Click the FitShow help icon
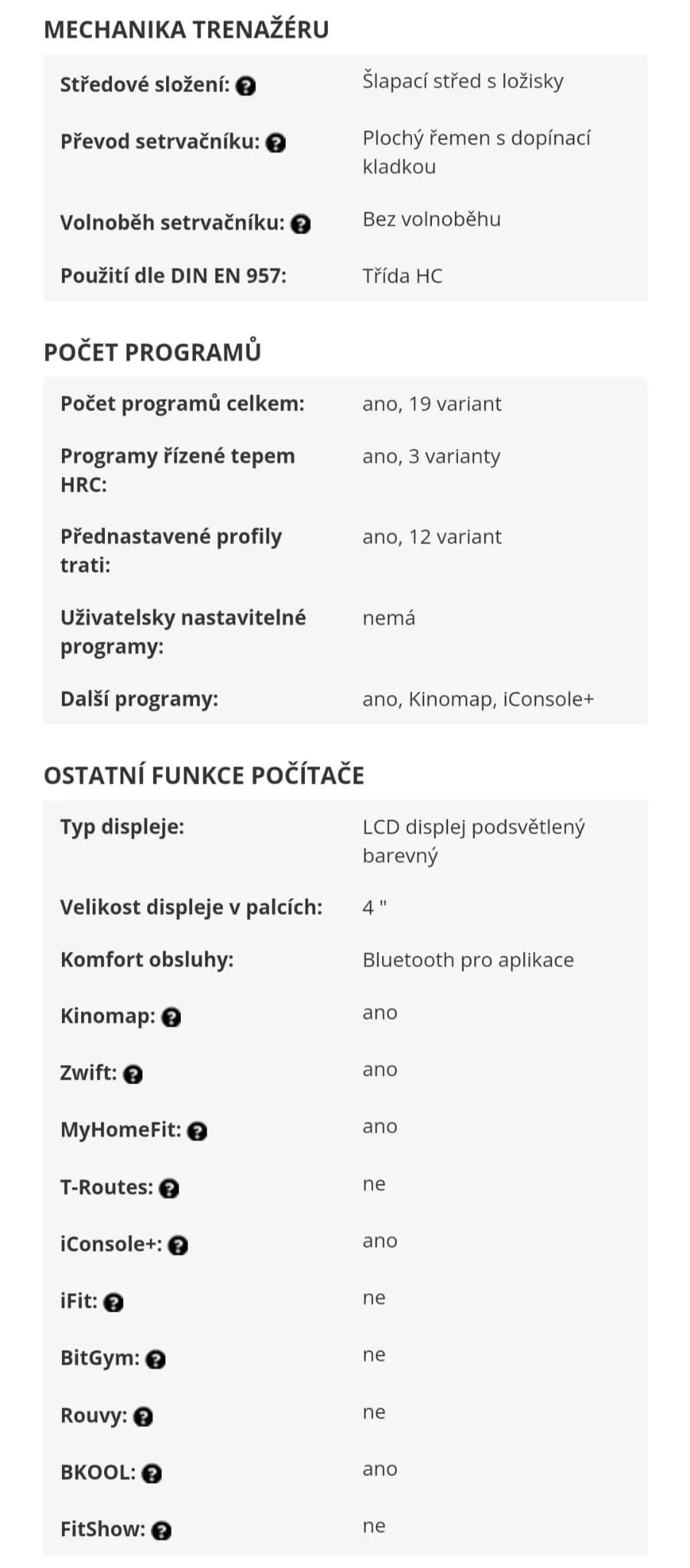690x1568 pixels. (x=162, y=1530)
